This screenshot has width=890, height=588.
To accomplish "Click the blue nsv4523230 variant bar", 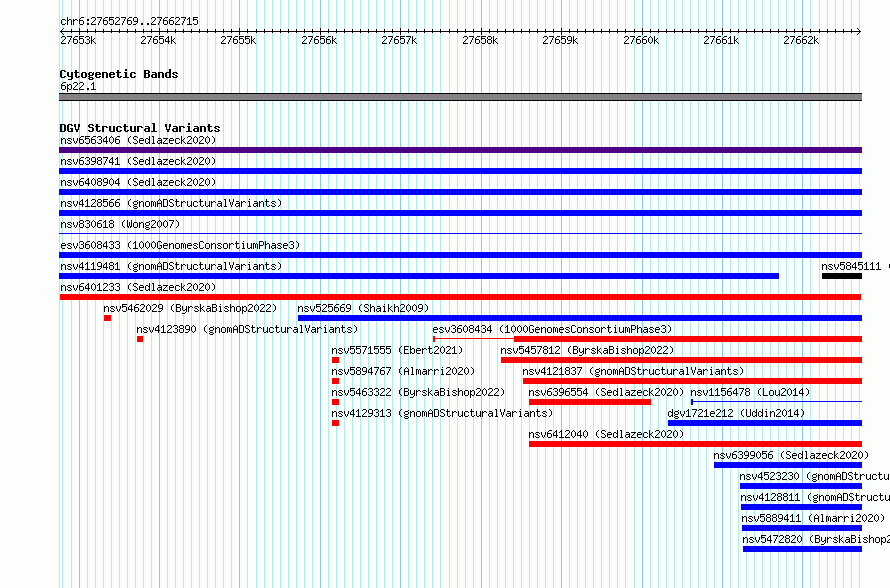I will [x=801, y=486].
